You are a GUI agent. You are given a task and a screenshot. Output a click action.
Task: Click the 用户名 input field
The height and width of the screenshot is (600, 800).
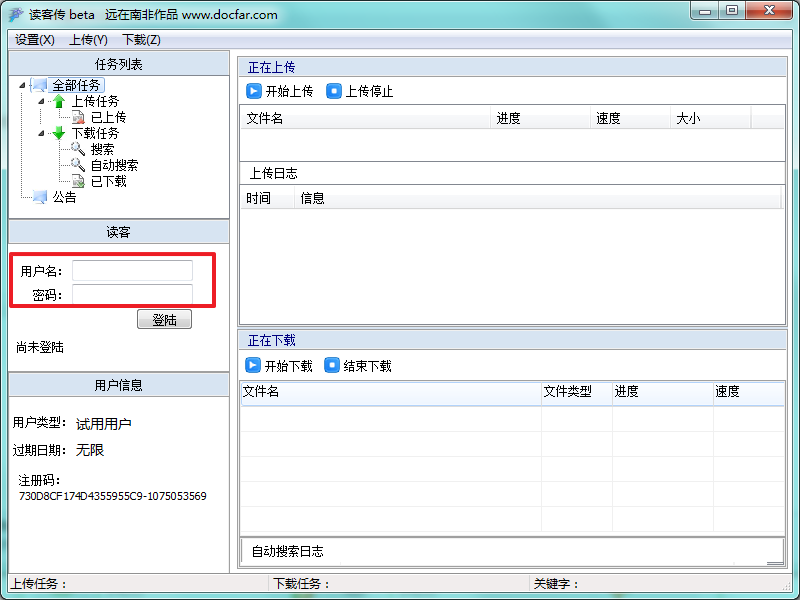(x=133, y=270)
